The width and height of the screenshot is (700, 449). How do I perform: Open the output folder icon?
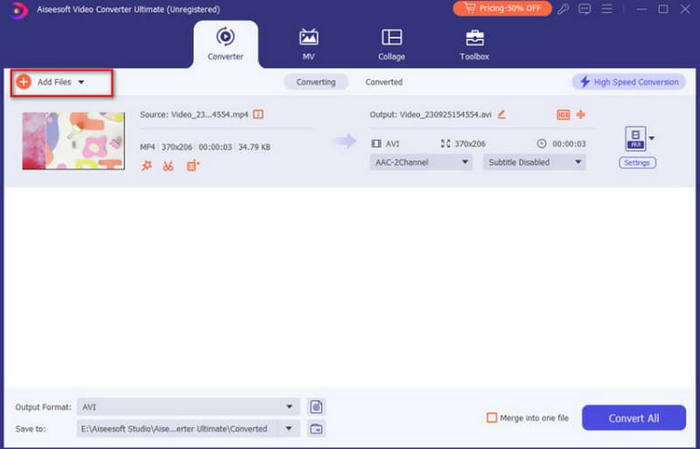point(316,429)
